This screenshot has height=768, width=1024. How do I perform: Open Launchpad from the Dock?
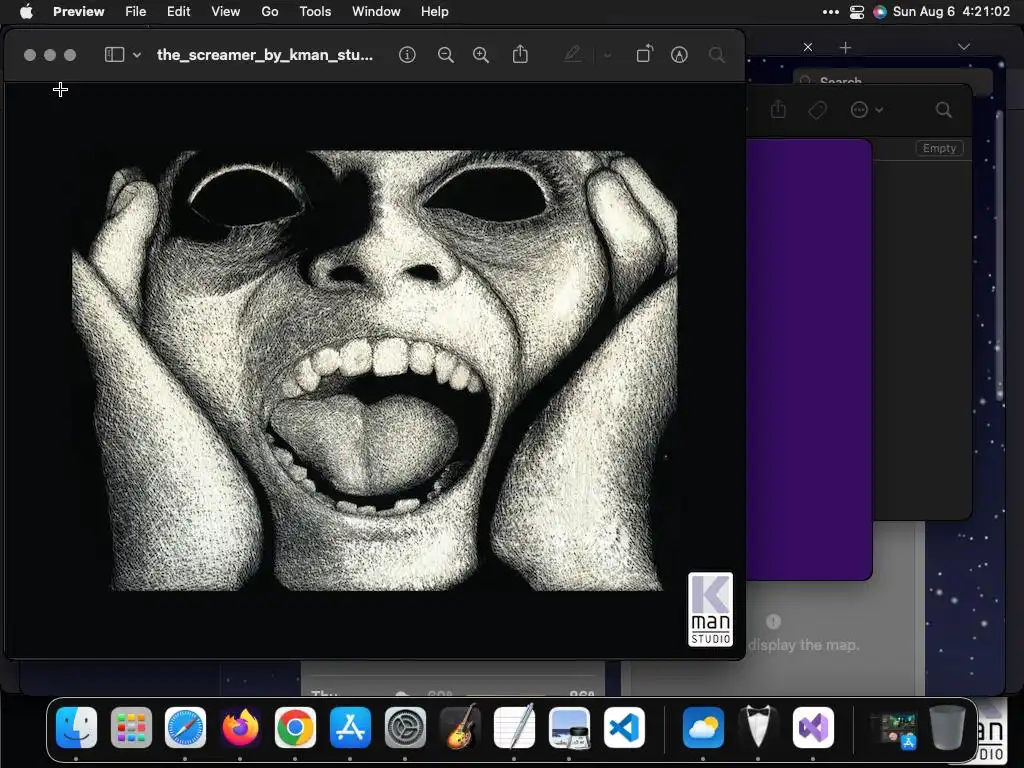pyautogui.click(x=131, y=727)
